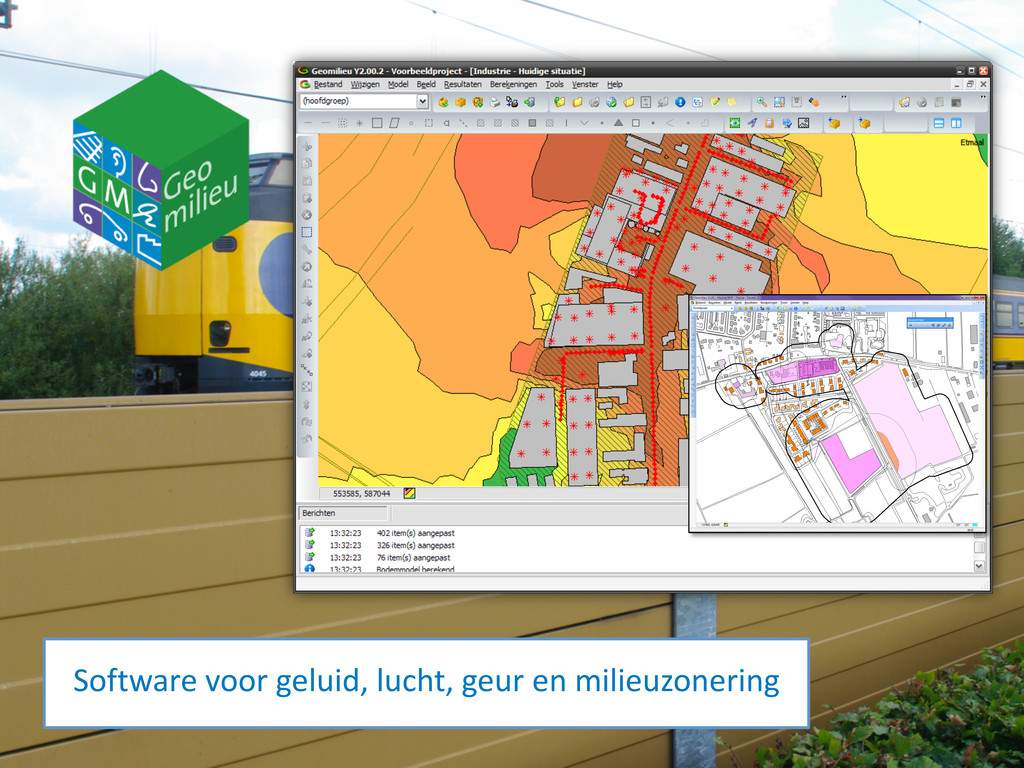Click the 'Etmaal' label on the map

click(x=972, y=142)
